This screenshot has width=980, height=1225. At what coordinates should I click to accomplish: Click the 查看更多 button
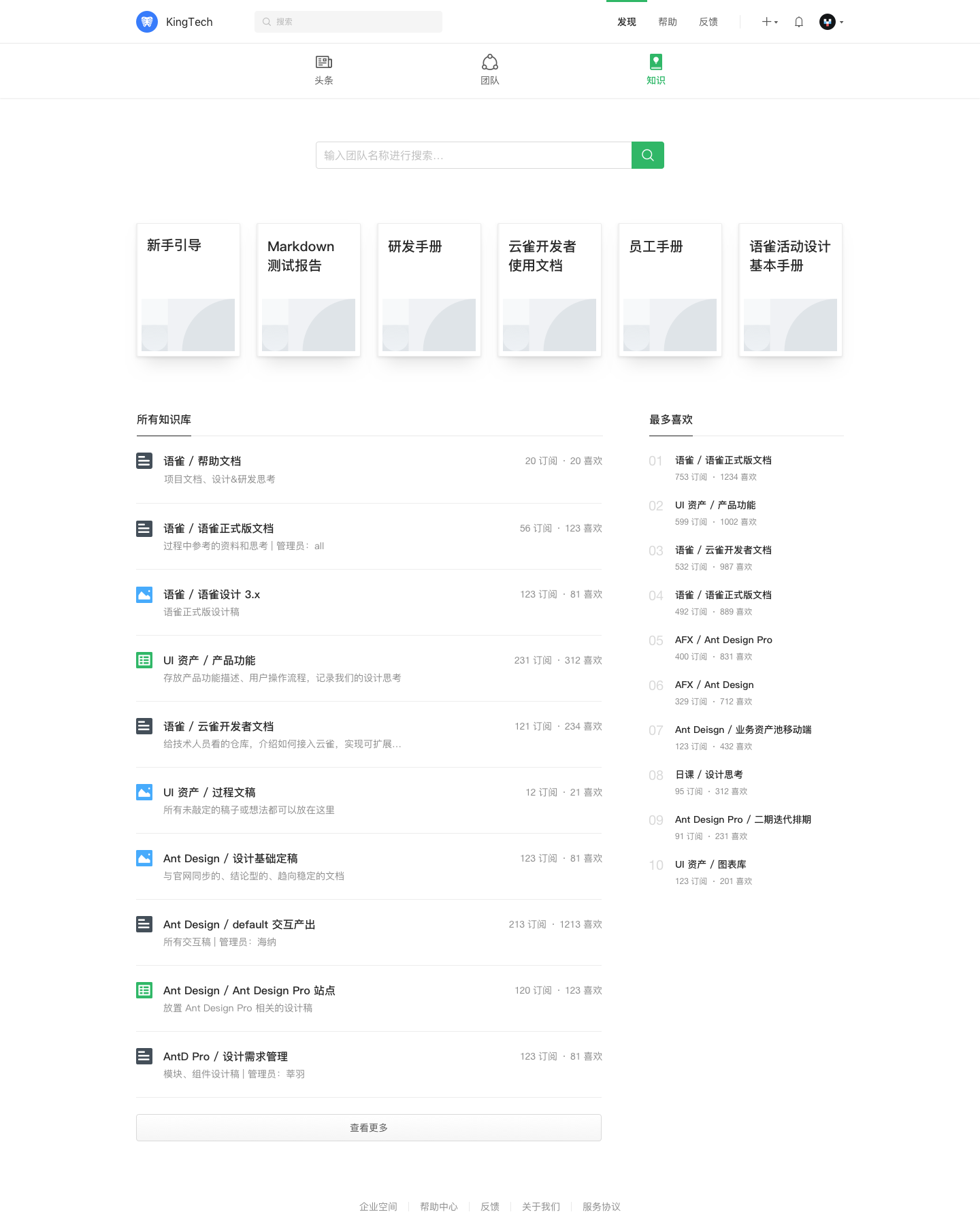coord(369,1128)
